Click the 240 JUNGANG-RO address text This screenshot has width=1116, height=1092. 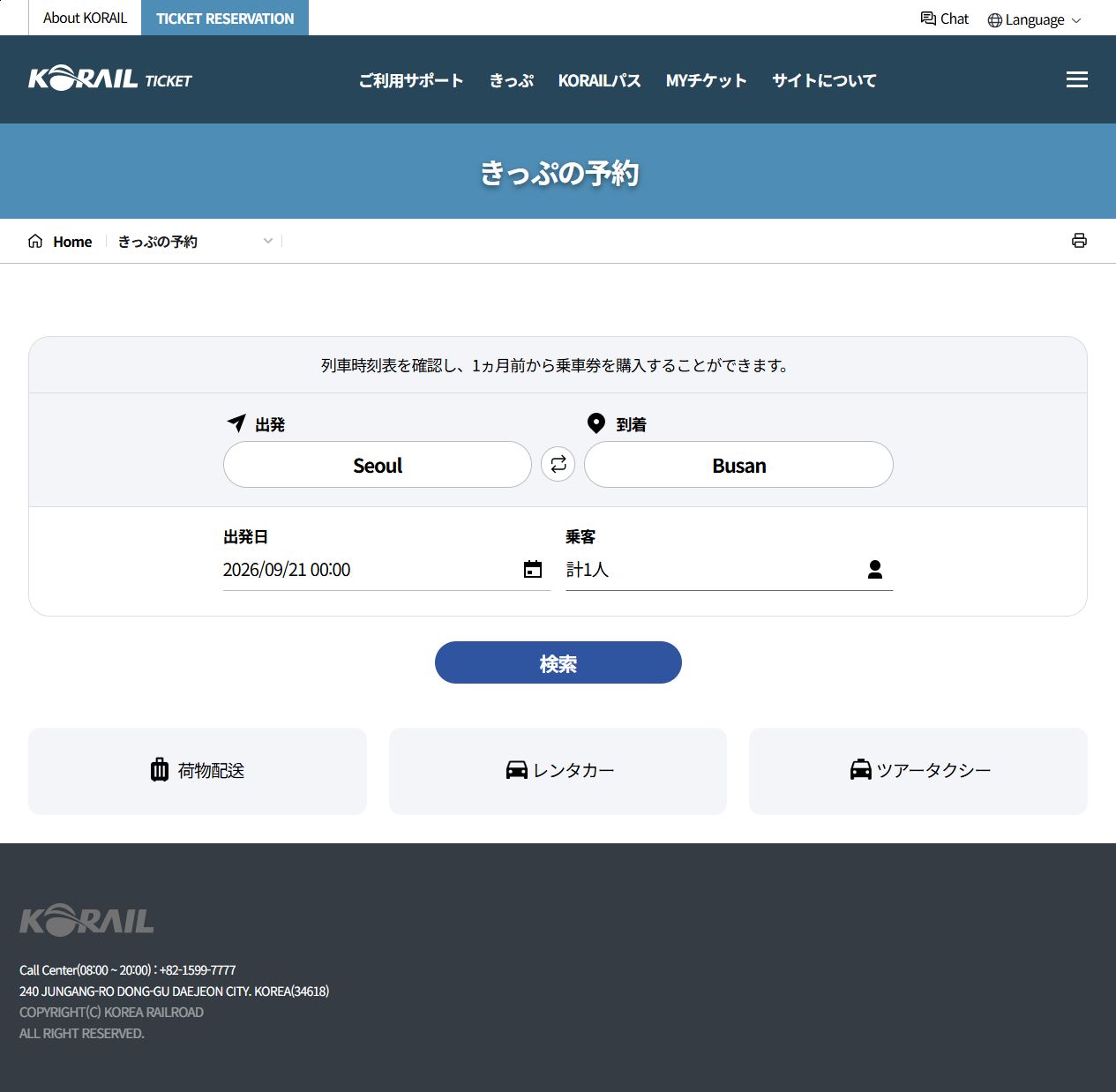(175, 991)
